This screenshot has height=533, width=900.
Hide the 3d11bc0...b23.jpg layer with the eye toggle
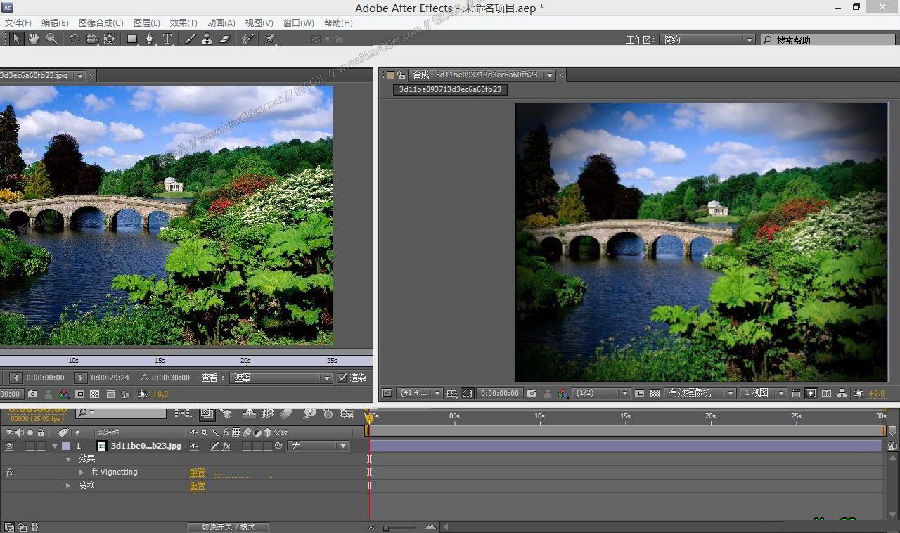(9, 446)
